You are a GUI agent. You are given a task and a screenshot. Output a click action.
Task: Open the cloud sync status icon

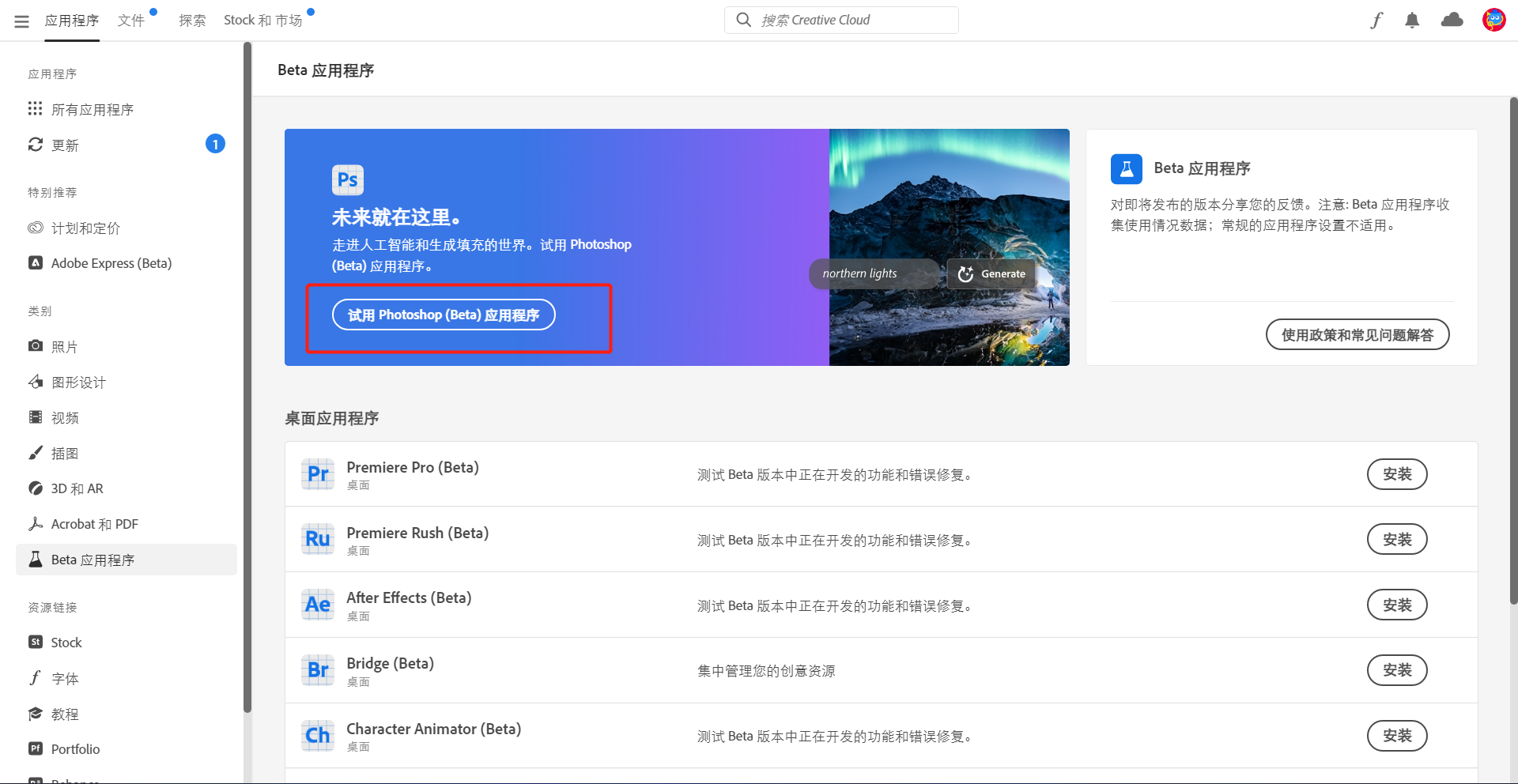tap(1452, 20)
